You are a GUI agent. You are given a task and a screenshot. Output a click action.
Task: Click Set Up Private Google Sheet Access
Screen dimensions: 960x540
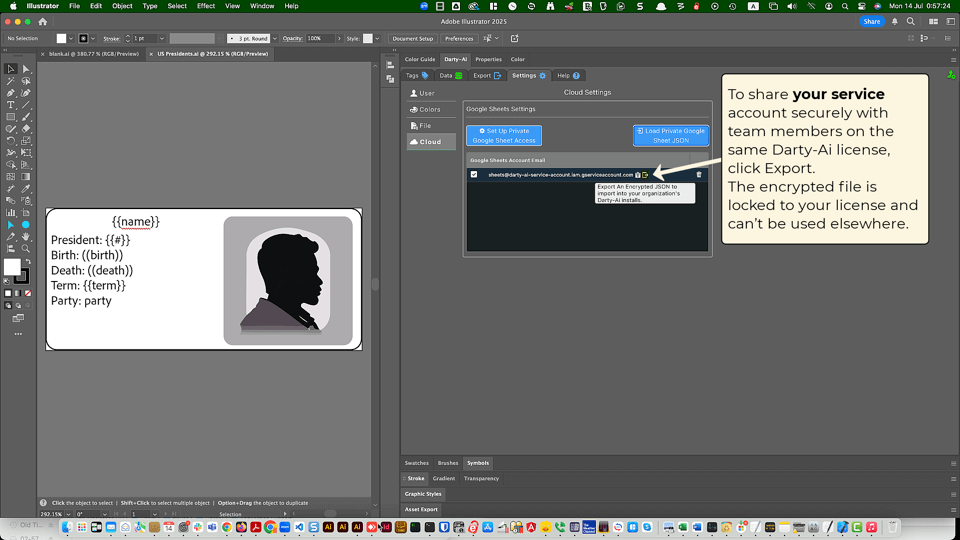(x=504, y=136)
